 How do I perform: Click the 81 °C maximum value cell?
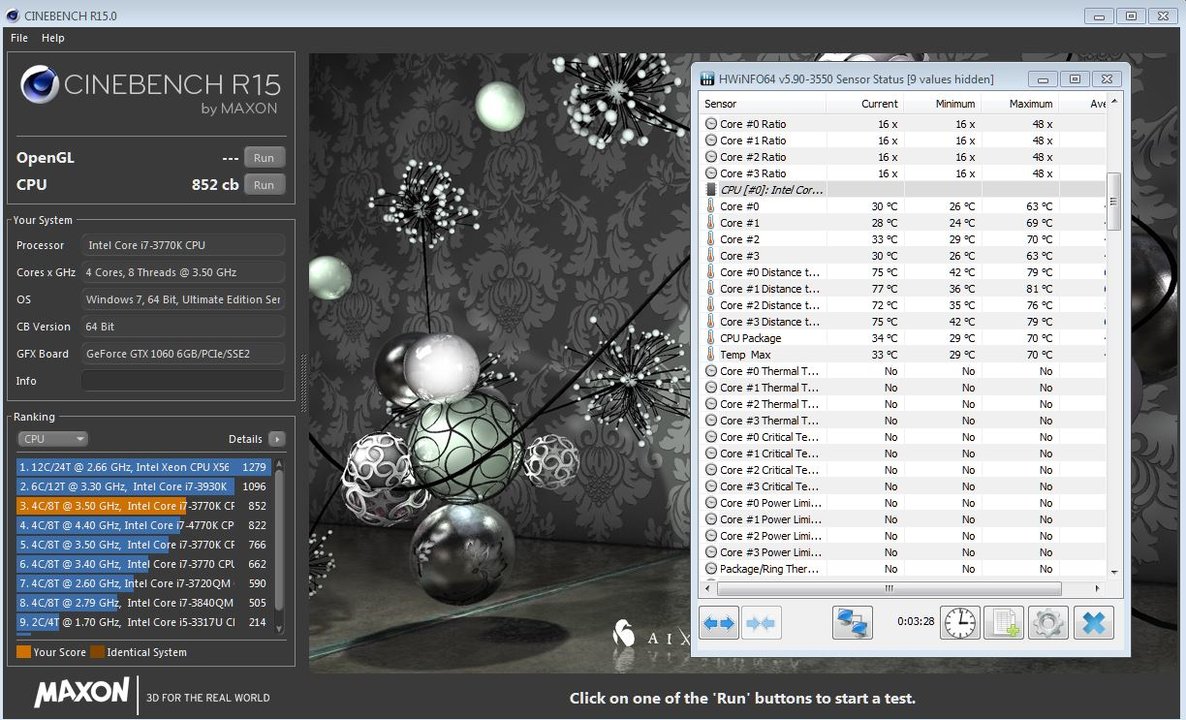(x=1039, y=289)
